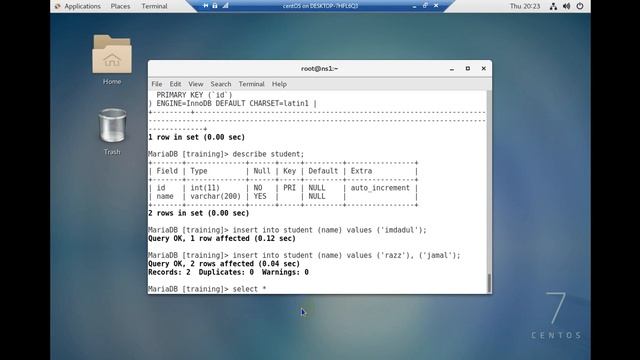
Task: Open the Search menu in terminal
Action: click(x=221, y=84)
